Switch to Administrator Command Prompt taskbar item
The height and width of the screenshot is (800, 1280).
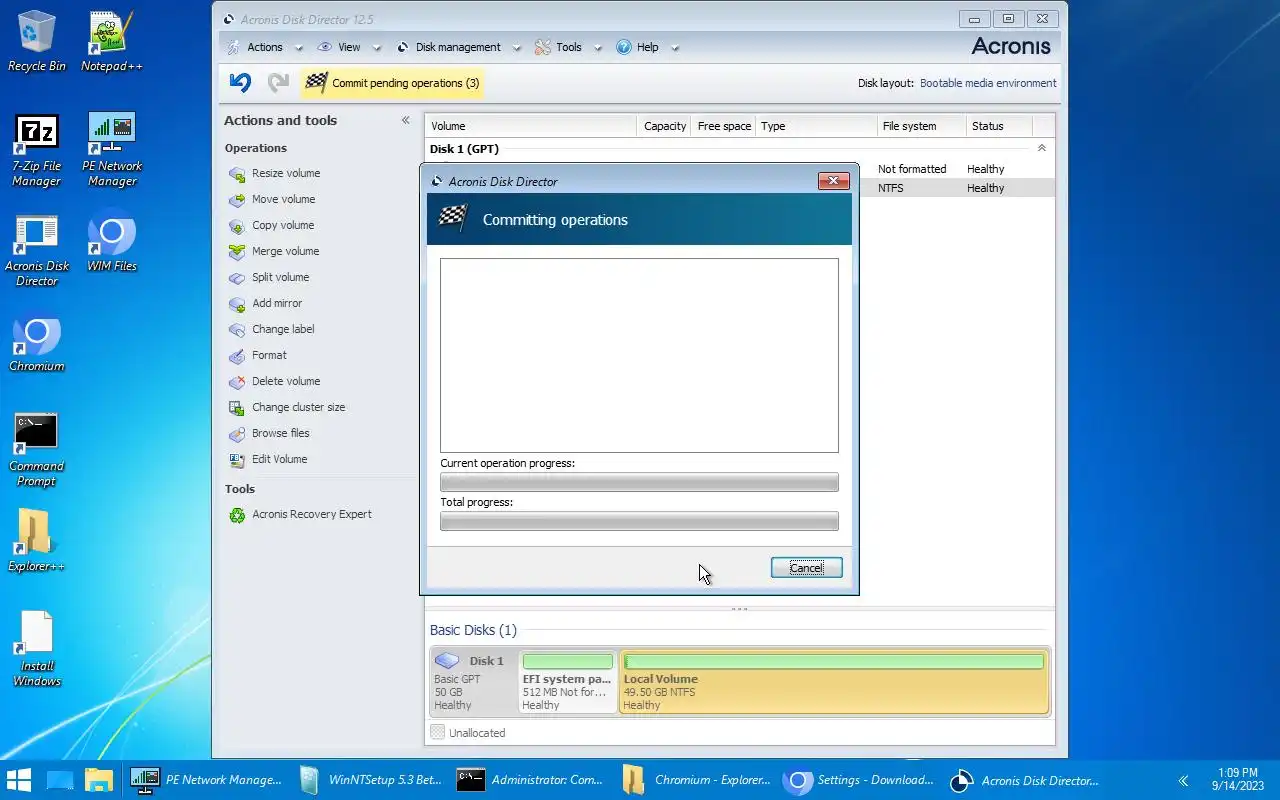coord(530,780)
